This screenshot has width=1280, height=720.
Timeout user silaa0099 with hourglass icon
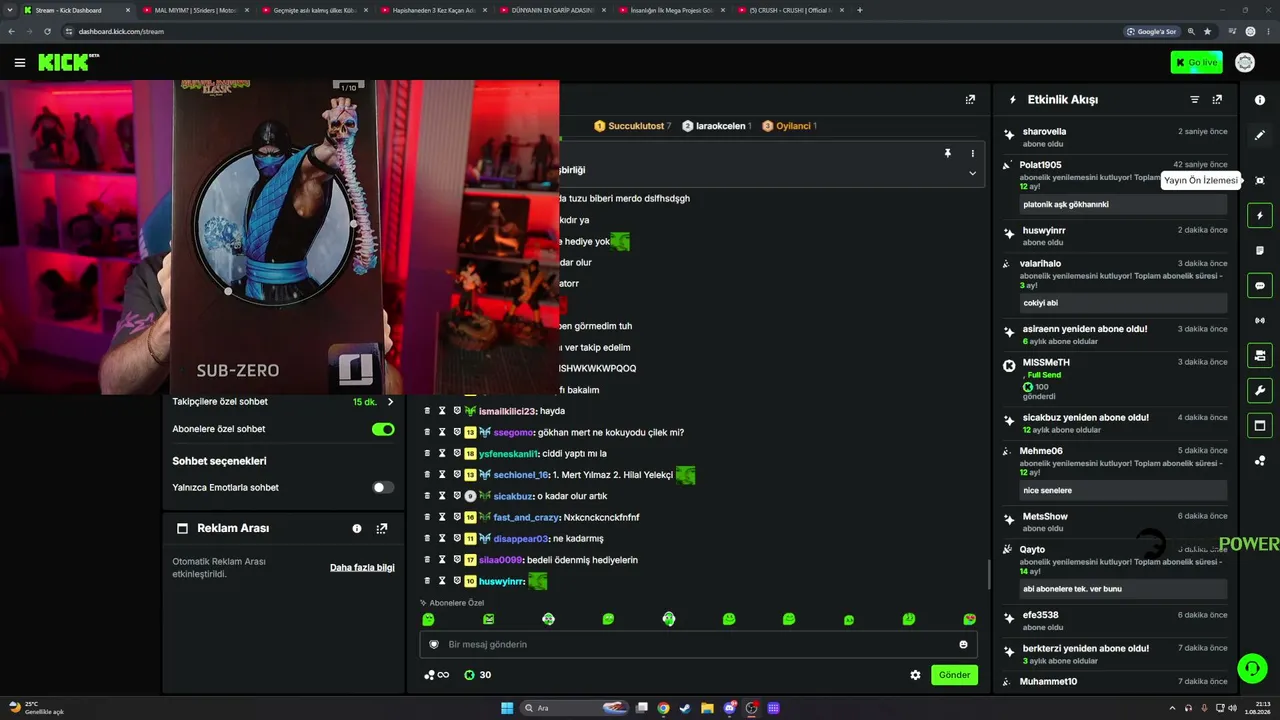point(442,560)
